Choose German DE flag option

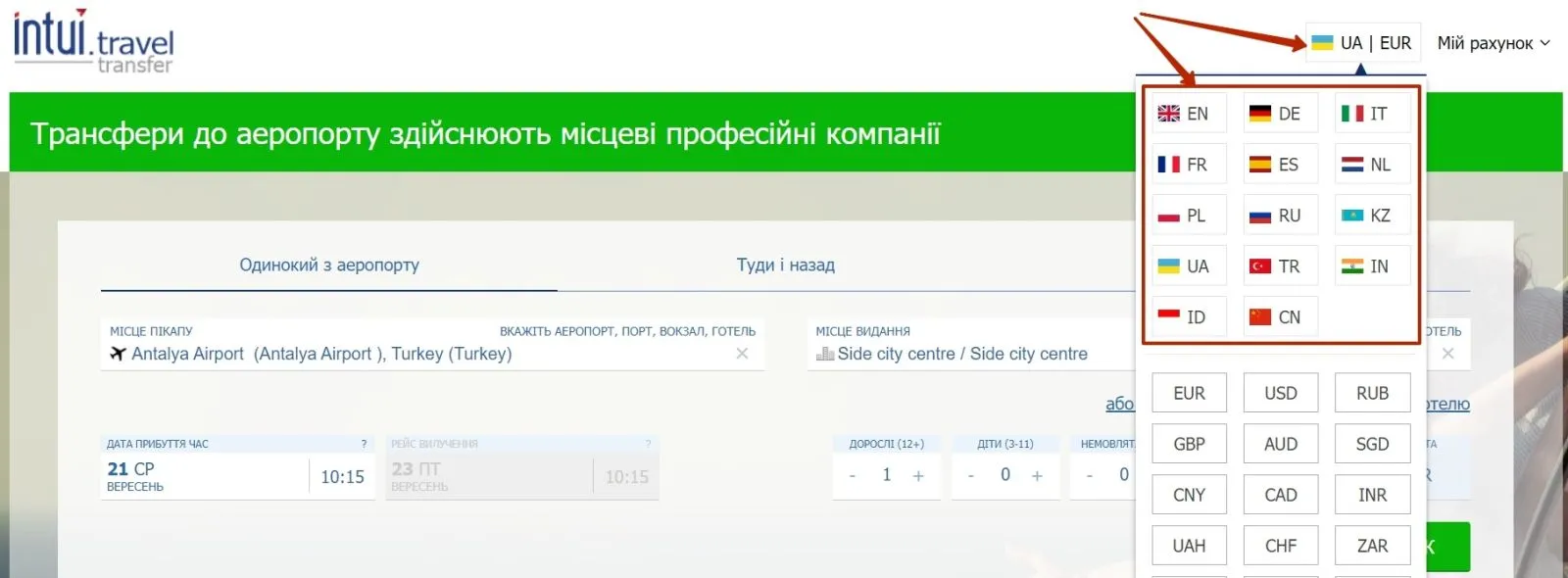point(1279,114)
